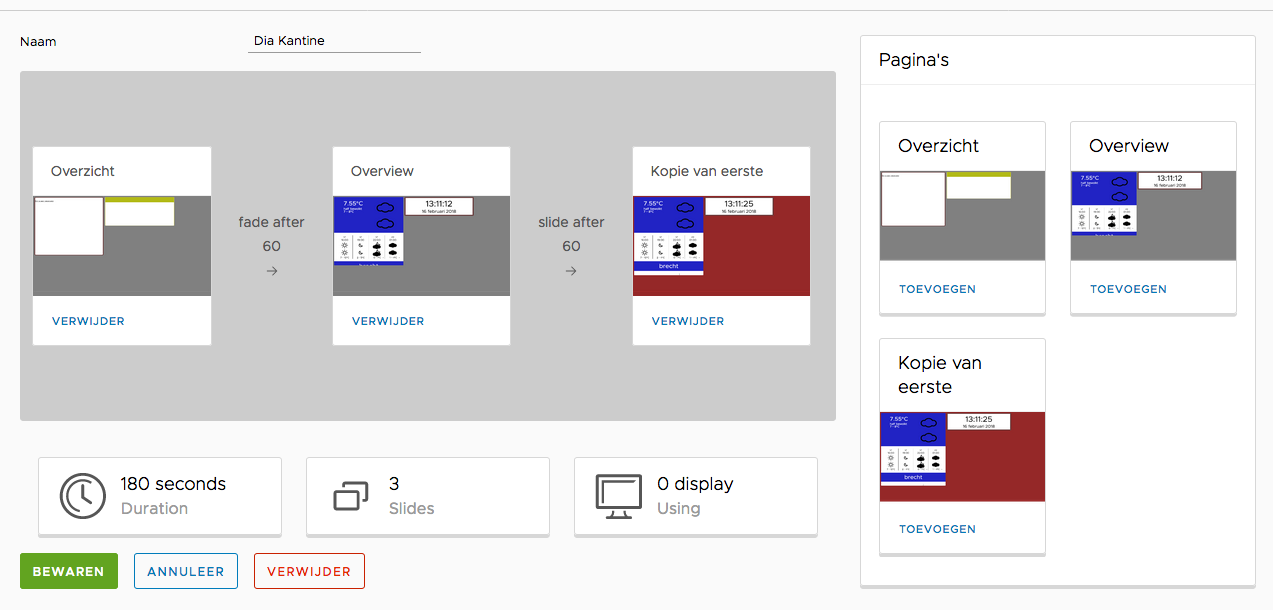The height and width of the screenshot is (610, 1273).
Task: Add the Overzicht page with TOEVOEGEN
Action: (x=937, y=289)
